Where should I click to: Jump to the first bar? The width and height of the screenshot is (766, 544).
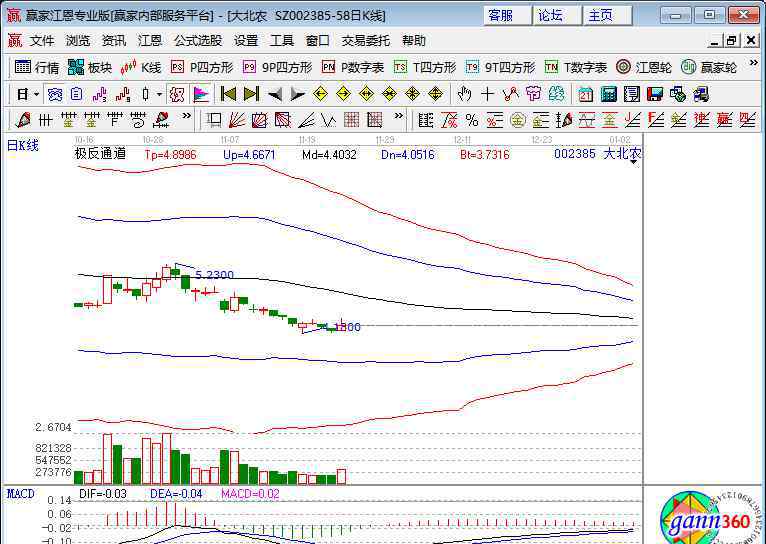click(x=228, y=94)
